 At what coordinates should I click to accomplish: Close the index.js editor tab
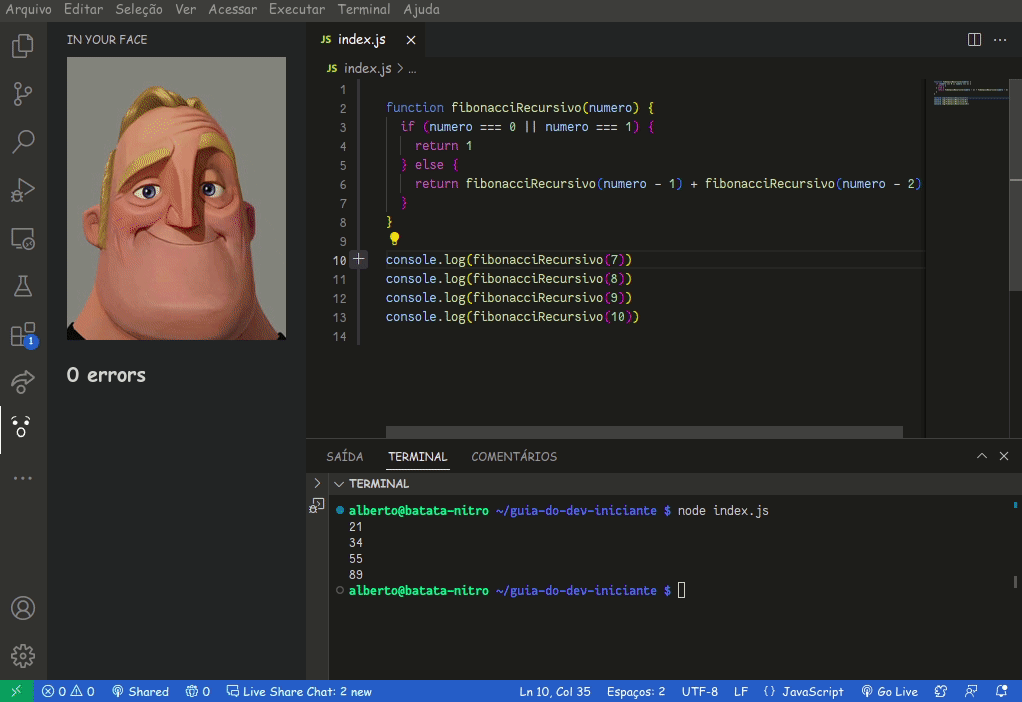[409, 40]
